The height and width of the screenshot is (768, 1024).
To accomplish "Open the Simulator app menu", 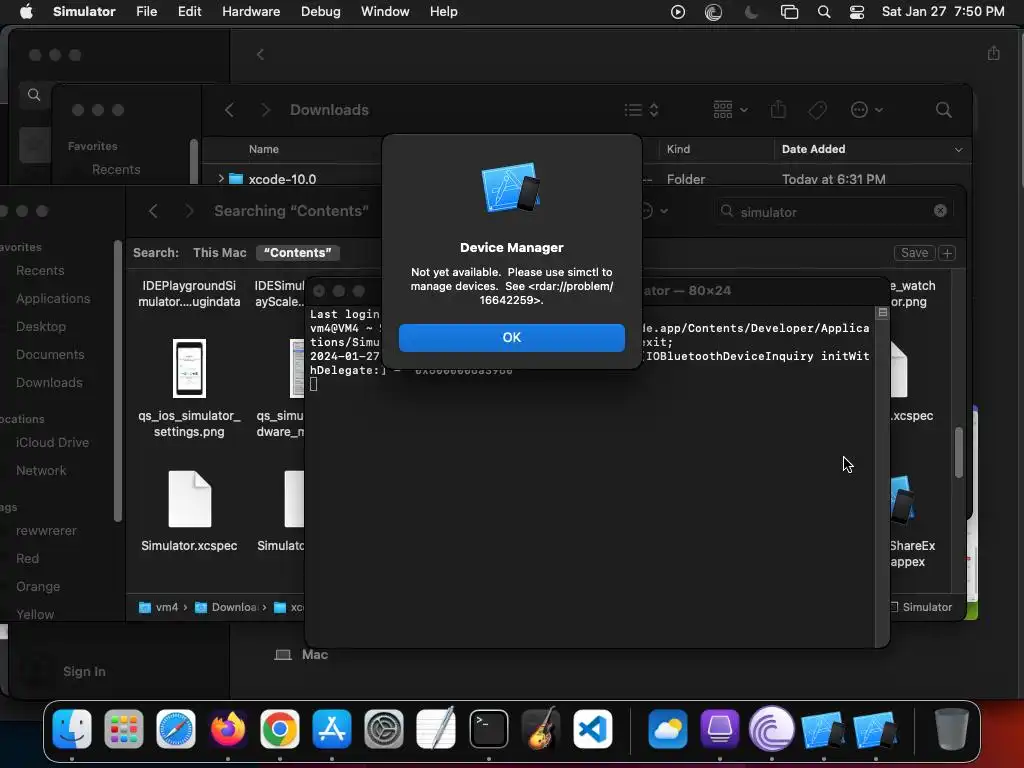I will [84, 12].
